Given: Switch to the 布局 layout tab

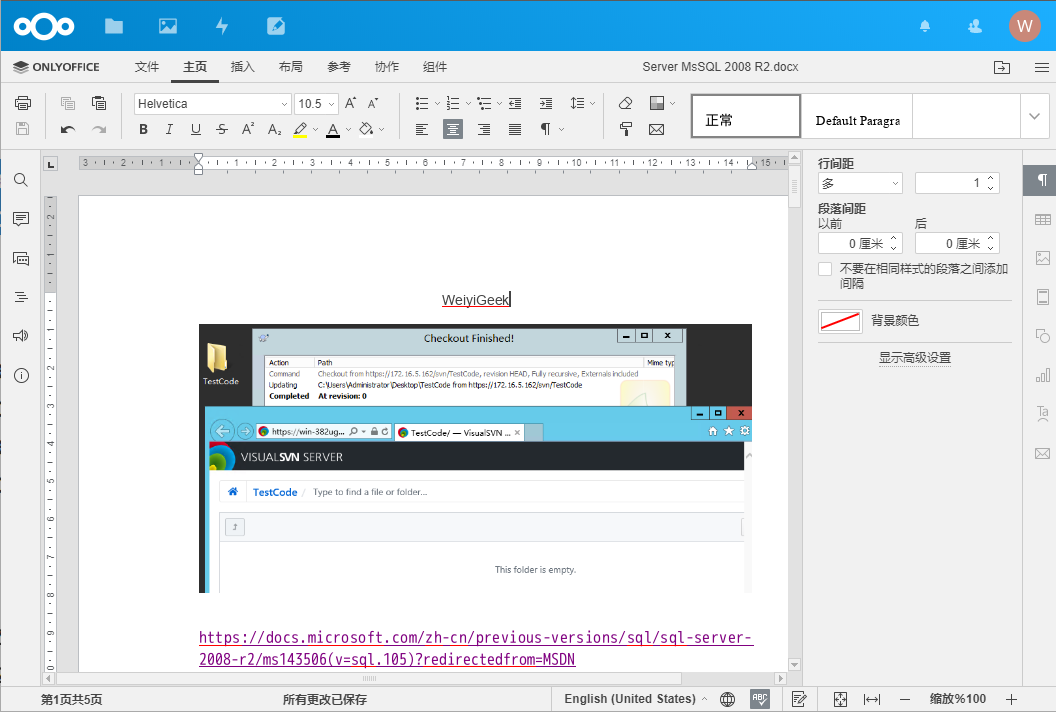Looking at the screenshot, I should [290, 67].
